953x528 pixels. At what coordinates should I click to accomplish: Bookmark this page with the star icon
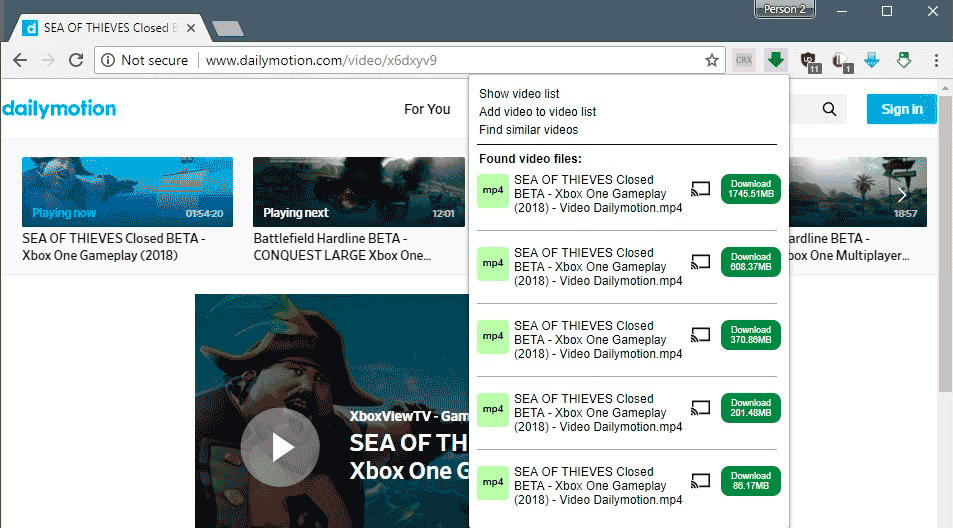[x=712, y=60]
